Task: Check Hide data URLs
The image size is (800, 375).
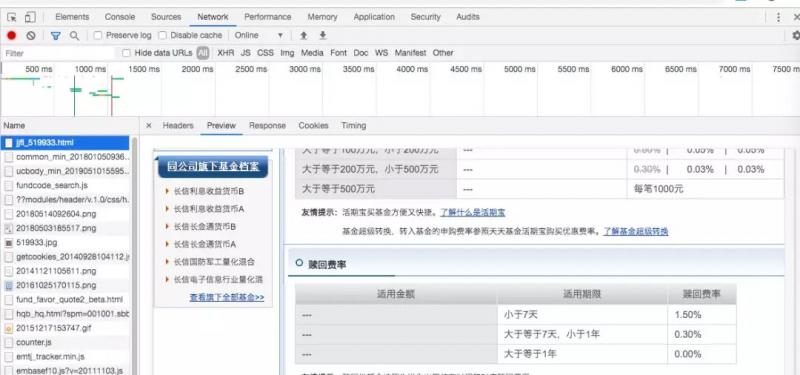Action: [127, 53]
